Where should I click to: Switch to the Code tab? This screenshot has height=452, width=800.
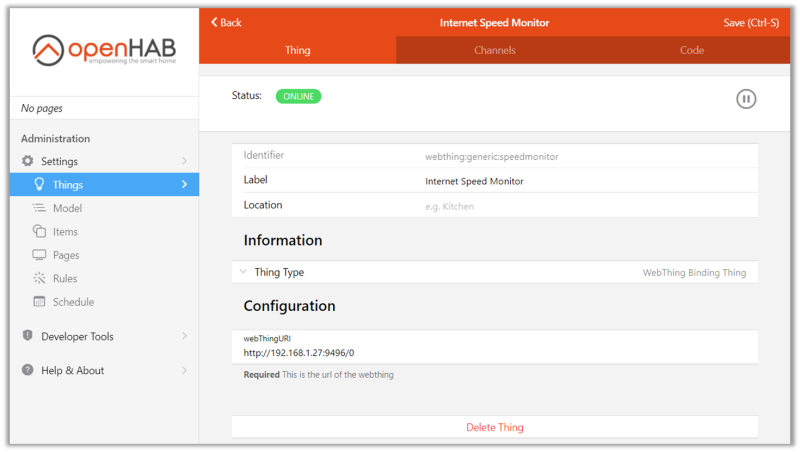pos(692,50)
